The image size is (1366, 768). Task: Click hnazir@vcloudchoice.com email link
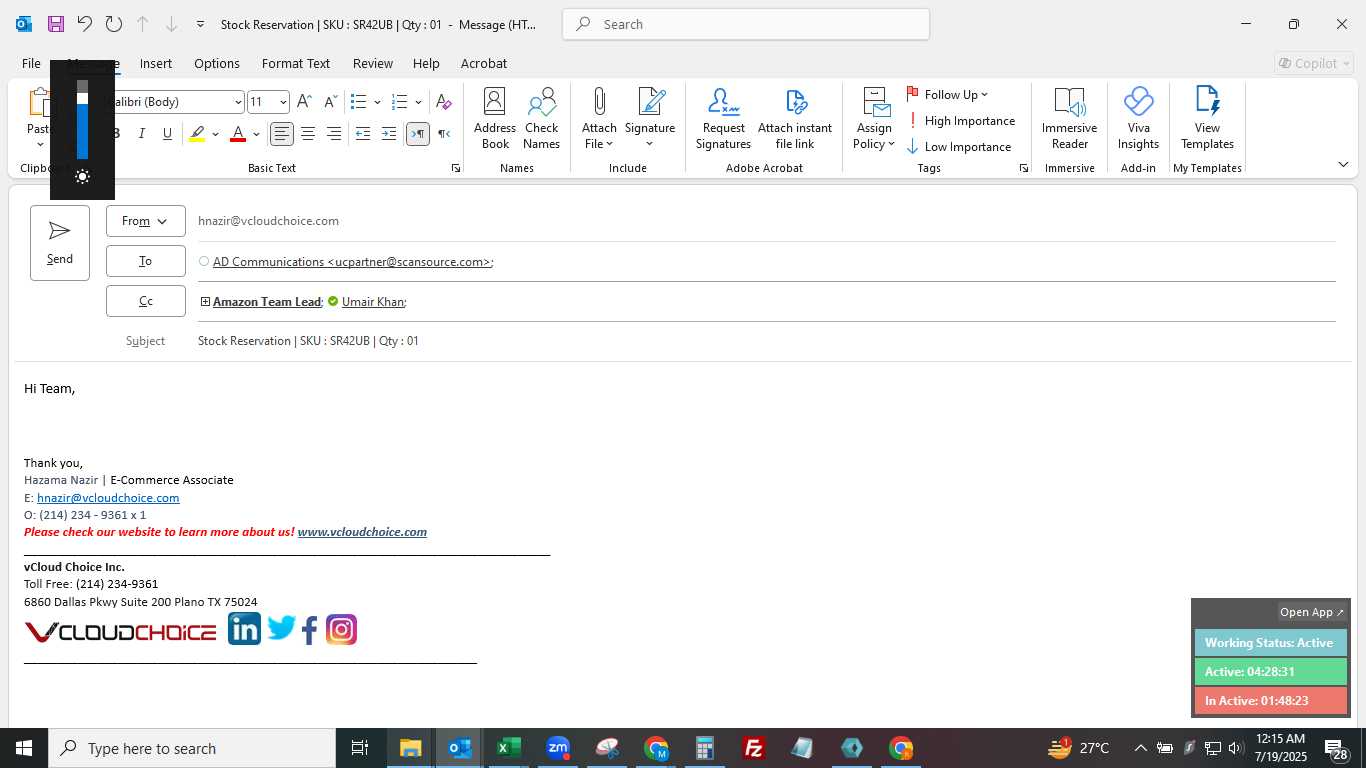(x=108, y=498)
